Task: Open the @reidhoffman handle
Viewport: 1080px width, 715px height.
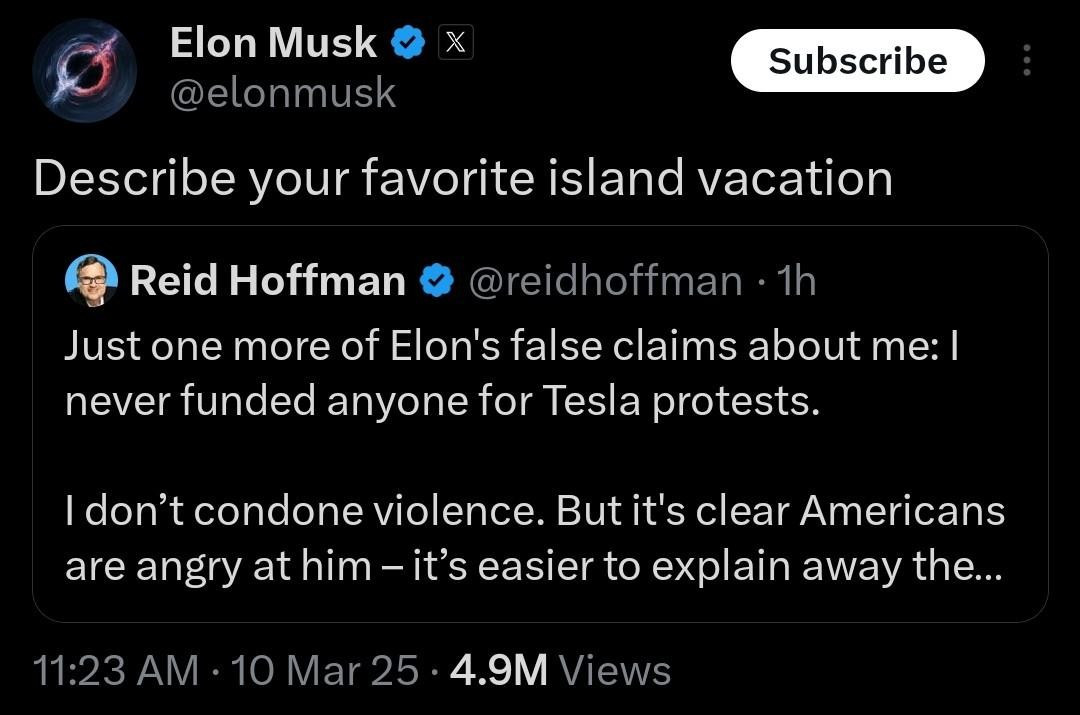Action: click(605, 282)
